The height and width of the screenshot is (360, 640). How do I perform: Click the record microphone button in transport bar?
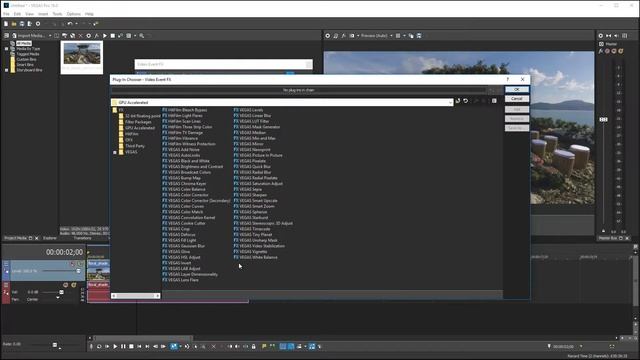[91, 347]
